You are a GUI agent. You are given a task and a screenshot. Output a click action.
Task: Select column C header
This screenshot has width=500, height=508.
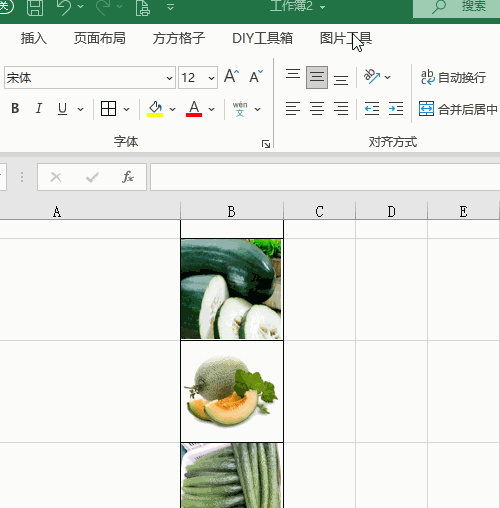[319, 211]
